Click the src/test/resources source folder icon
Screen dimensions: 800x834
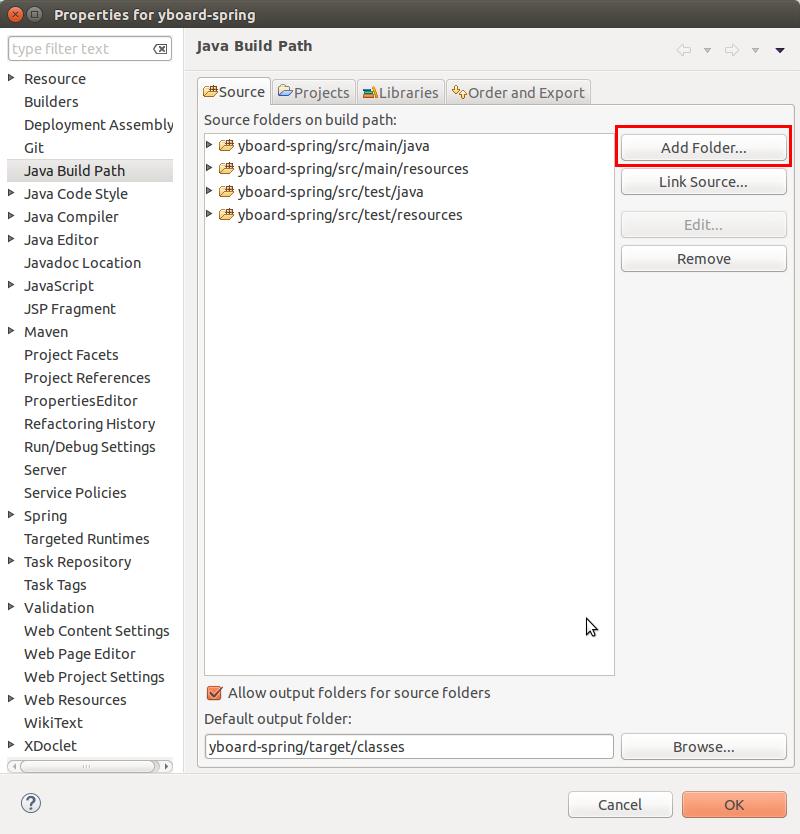pyautogui.click(x=227, y=214)
